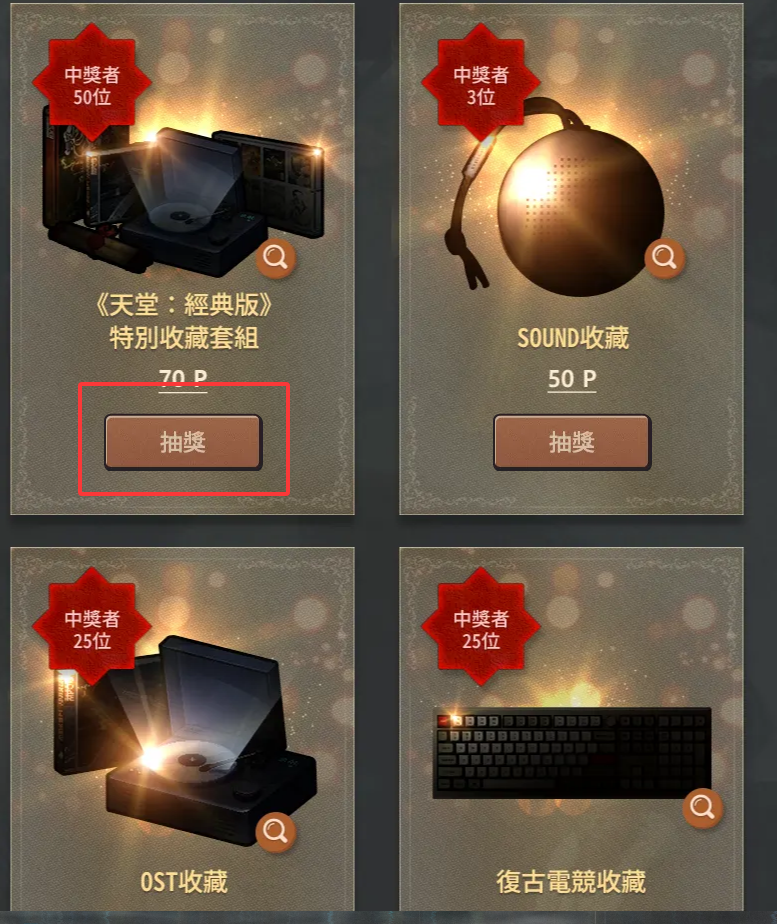Click the SOUND收藏 title text
The image size is (777, 924).
pyautogui.click(x=573, y=338)
